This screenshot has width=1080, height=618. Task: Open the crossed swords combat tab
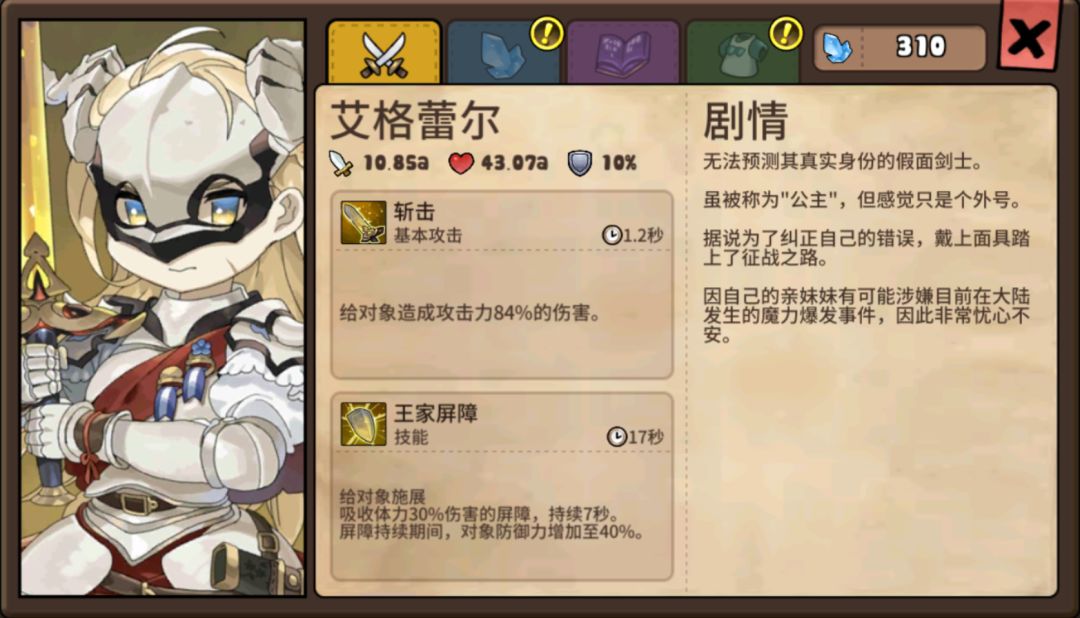384,53
